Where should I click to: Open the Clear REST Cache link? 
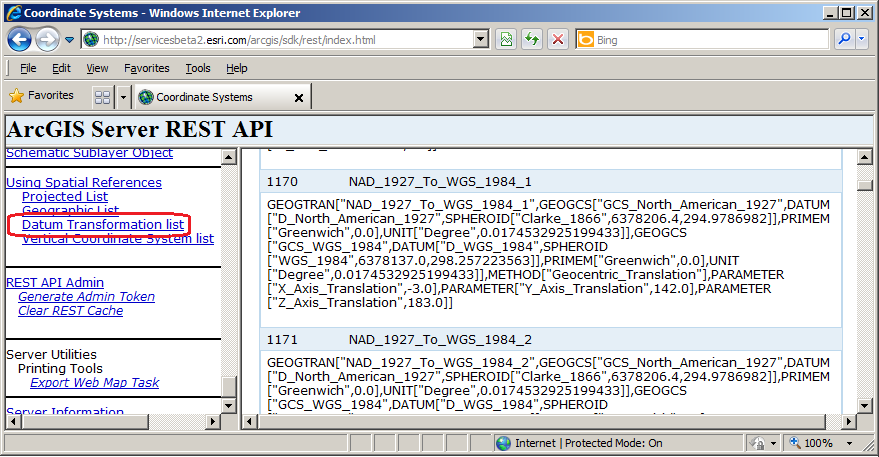pos(71,311)
